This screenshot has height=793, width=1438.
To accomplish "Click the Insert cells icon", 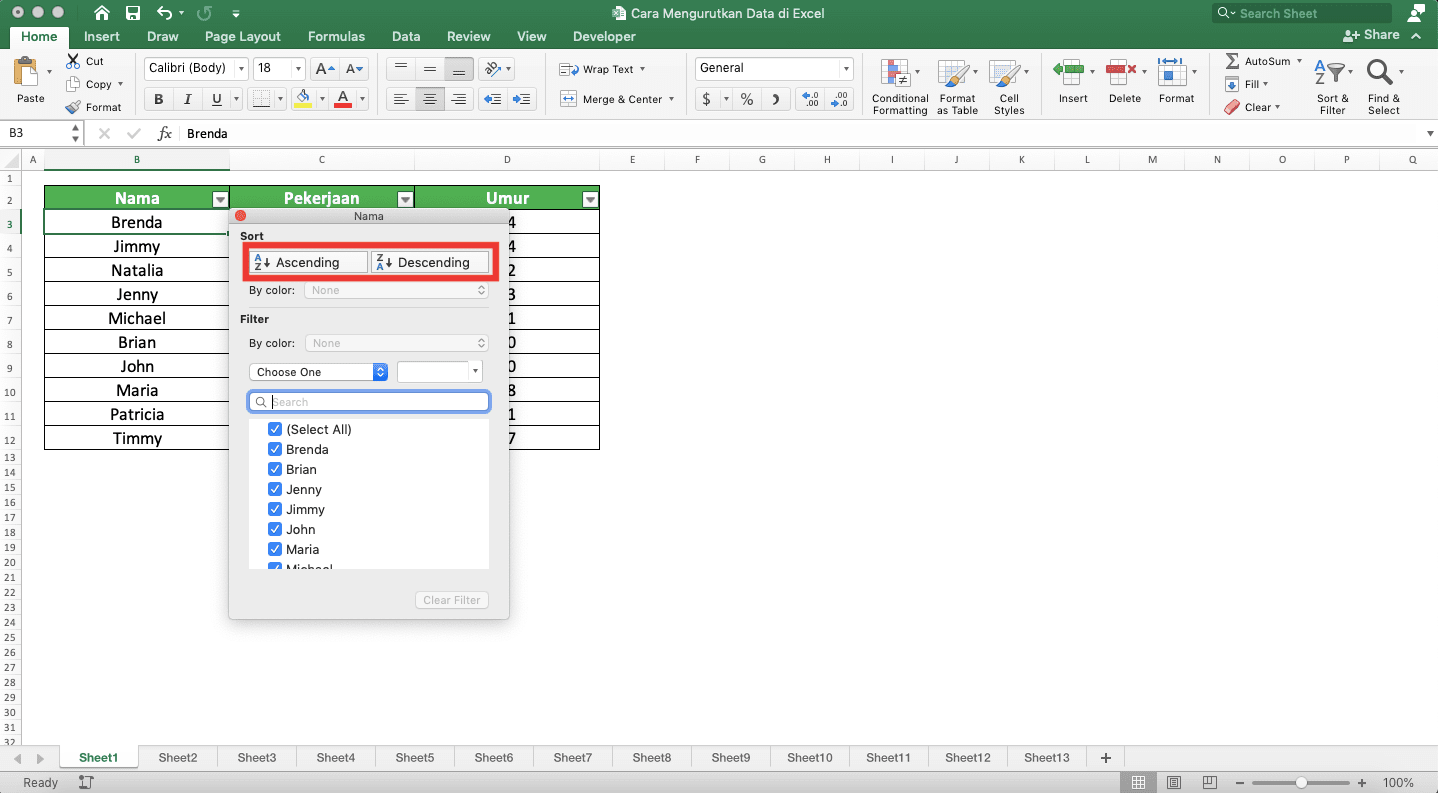I will [1069, 72].
